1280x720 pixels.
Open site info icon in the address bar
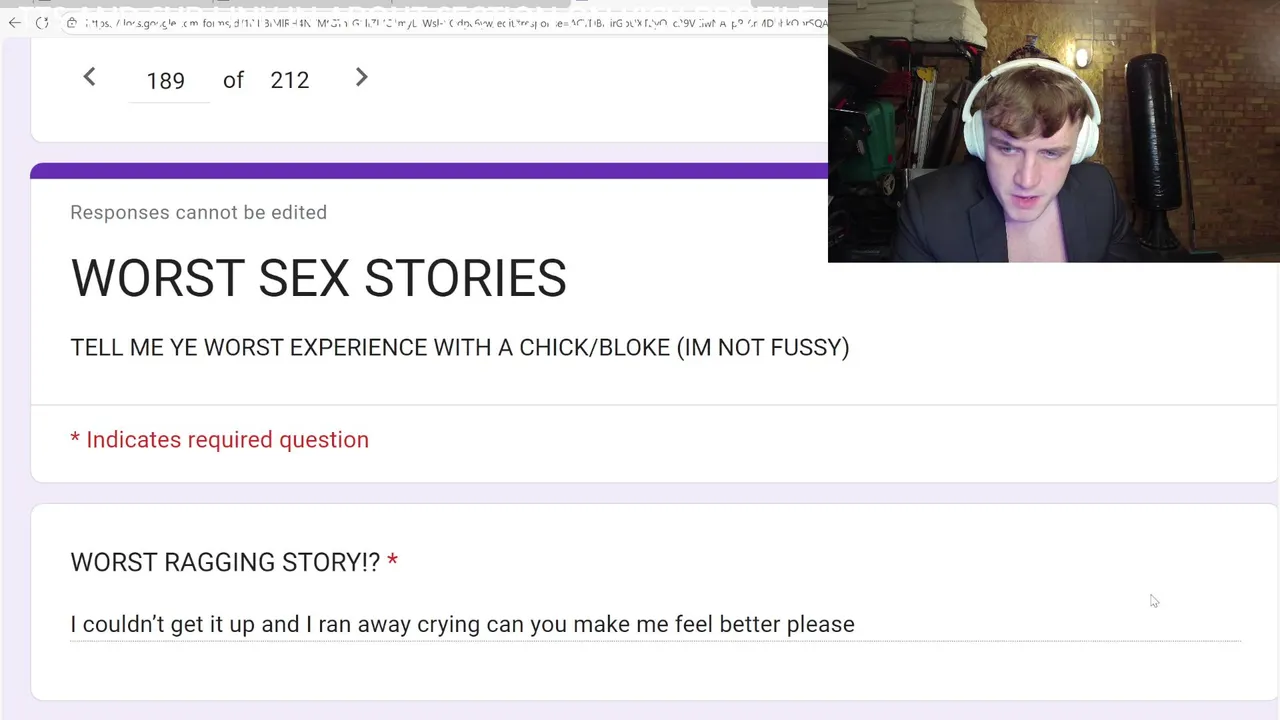pyautogui.click(x=71, y=22)
